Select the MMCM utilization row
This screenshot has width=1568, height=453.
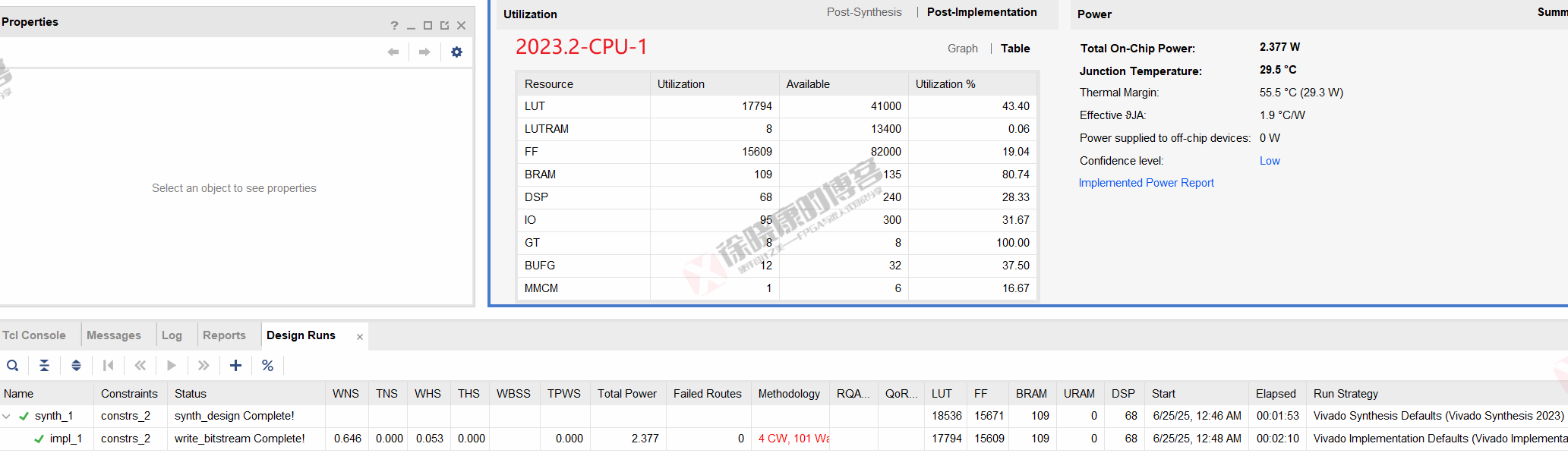click(777, 288)
